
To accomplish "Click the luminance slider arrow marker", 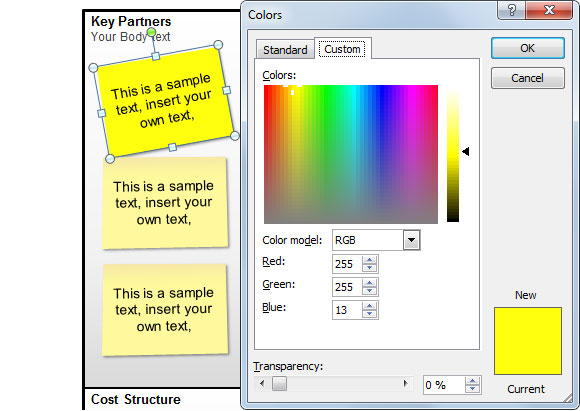I will coord(466,151).
